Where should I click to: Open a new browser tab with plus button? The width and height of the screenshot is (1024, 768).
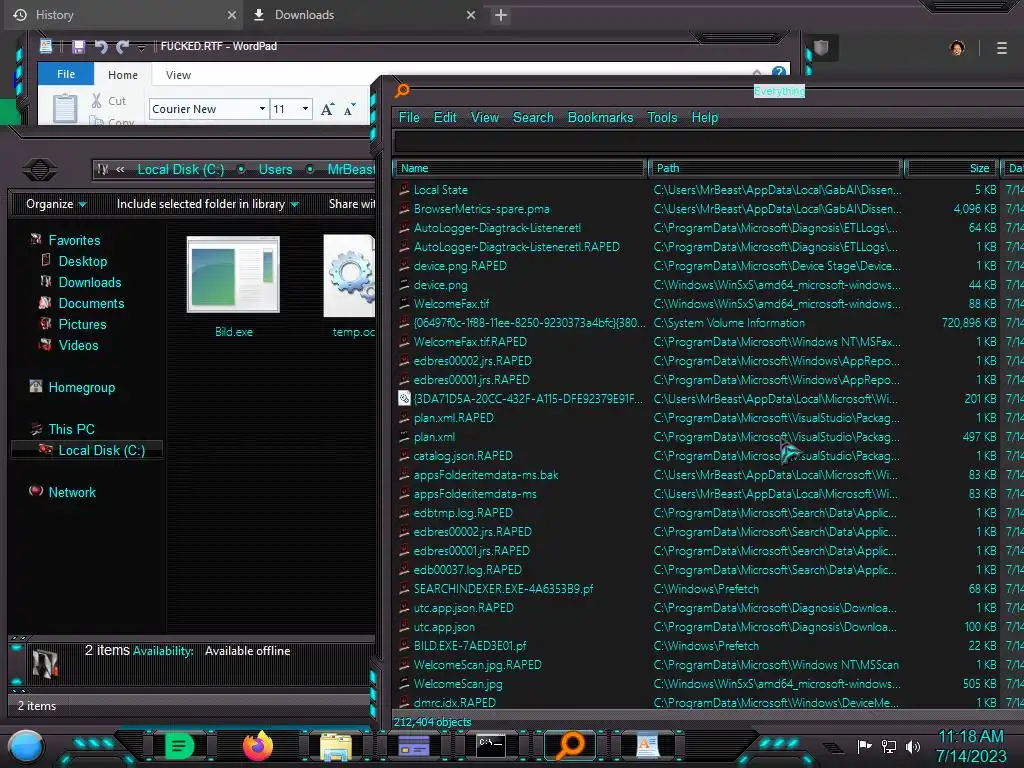(501, 15)
